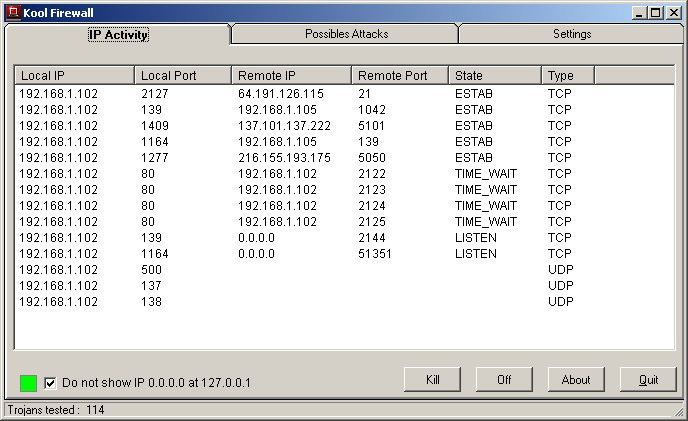The width and height of the screenshot is (688, 421).
Task: Click the Remote IP column header
Action: click(291, 76)
